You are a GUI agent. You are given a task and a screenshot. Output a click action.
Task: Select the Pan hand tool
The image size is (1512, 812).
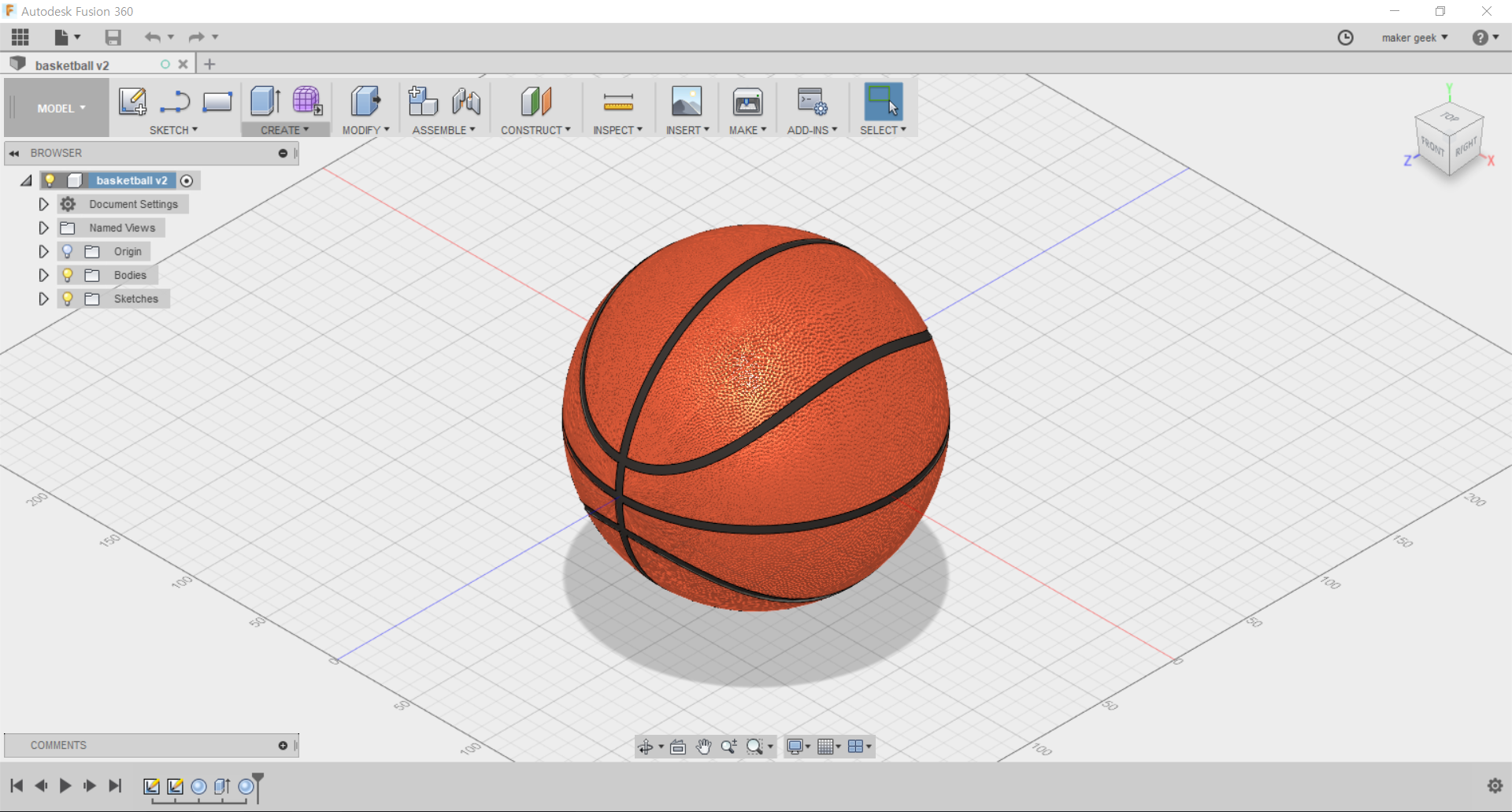[x=704, y=747]
